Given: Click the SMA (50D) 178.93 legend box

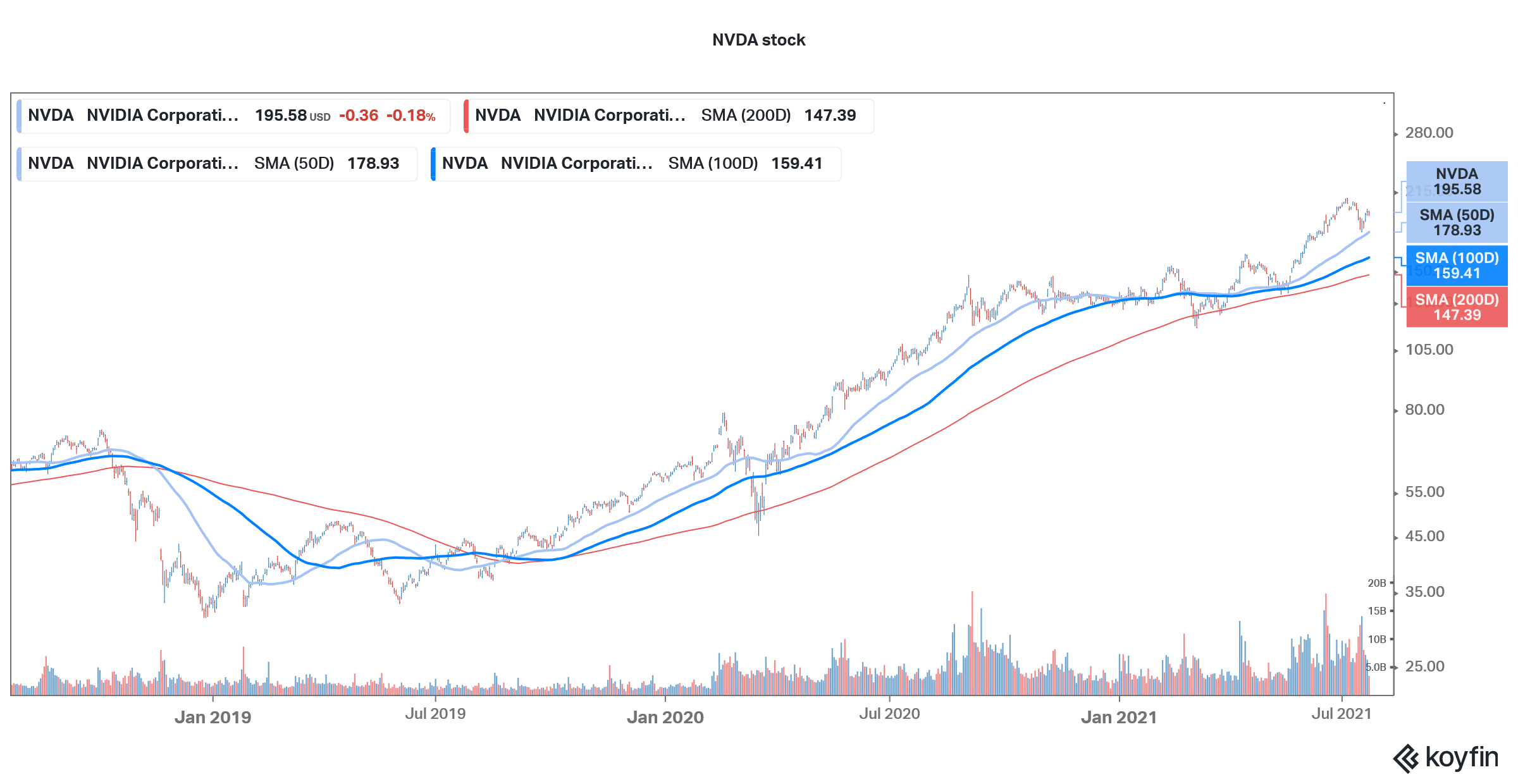Looking at the screenshot, I should 217,164.
